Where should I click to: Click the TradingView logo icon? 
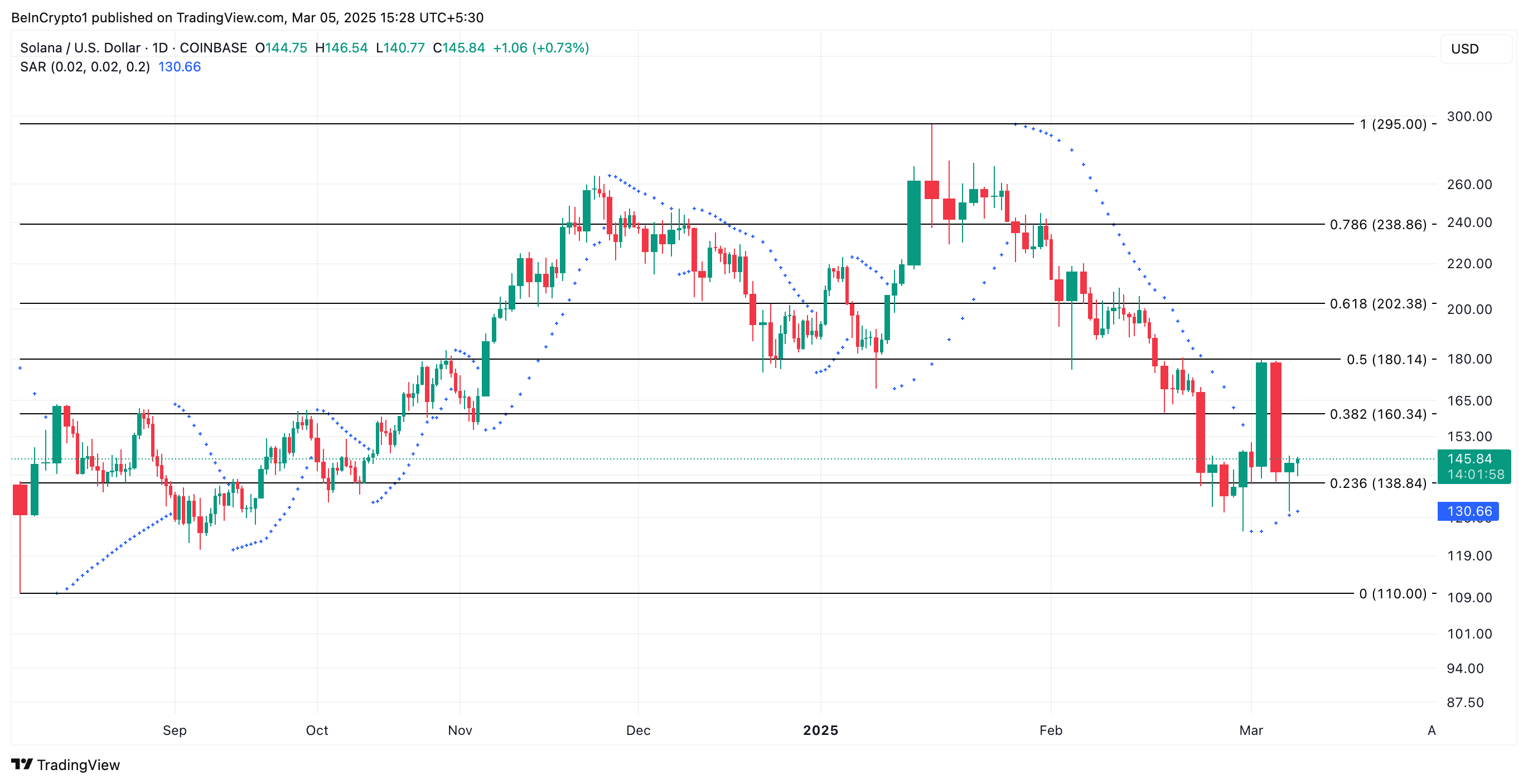click(x=21, y=764)
